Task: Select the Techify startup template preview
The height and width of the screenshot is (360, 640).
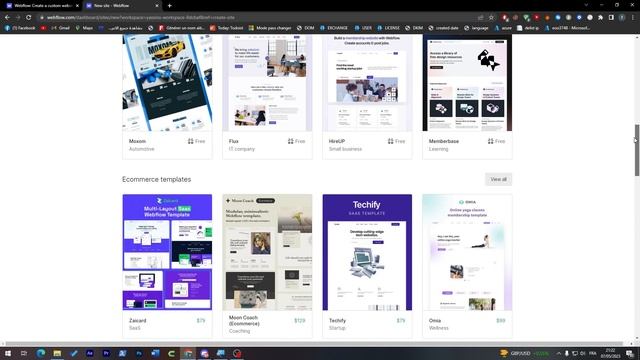Action: [x=367, y=252]
